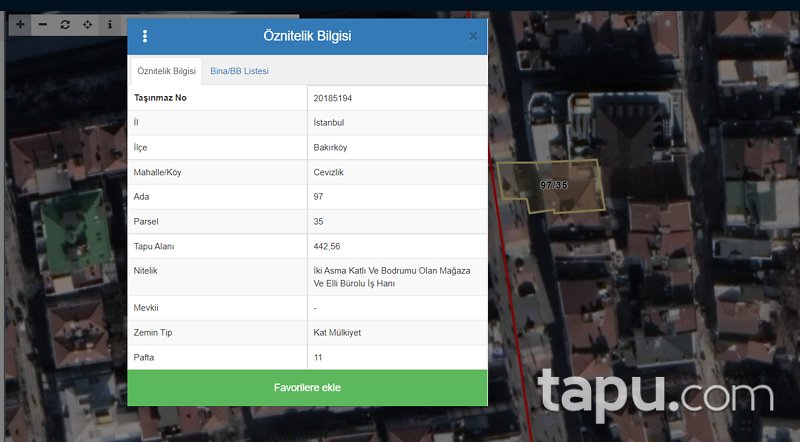Click the Mahalle/Köy value Cevizlik
Viewport: 800px width, 442px height.
330,172
